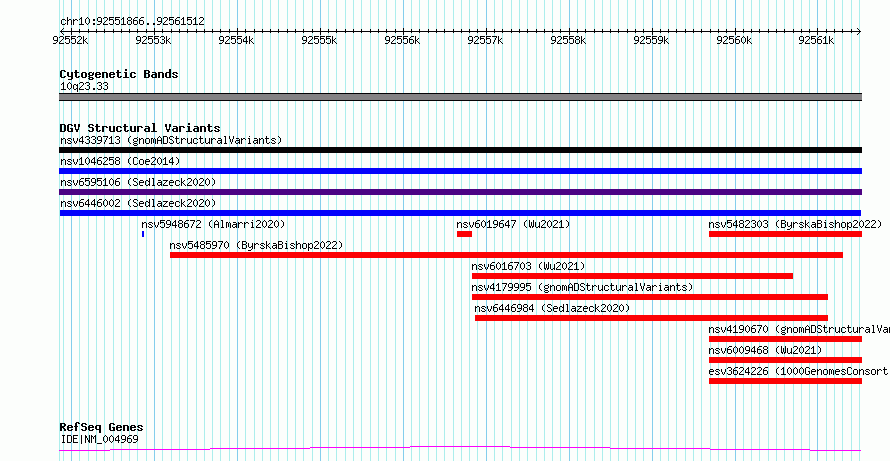This screenshot has height=461, width=890.
Task: Select the red nsv6446984 variant bar
Action: (652, 318)
